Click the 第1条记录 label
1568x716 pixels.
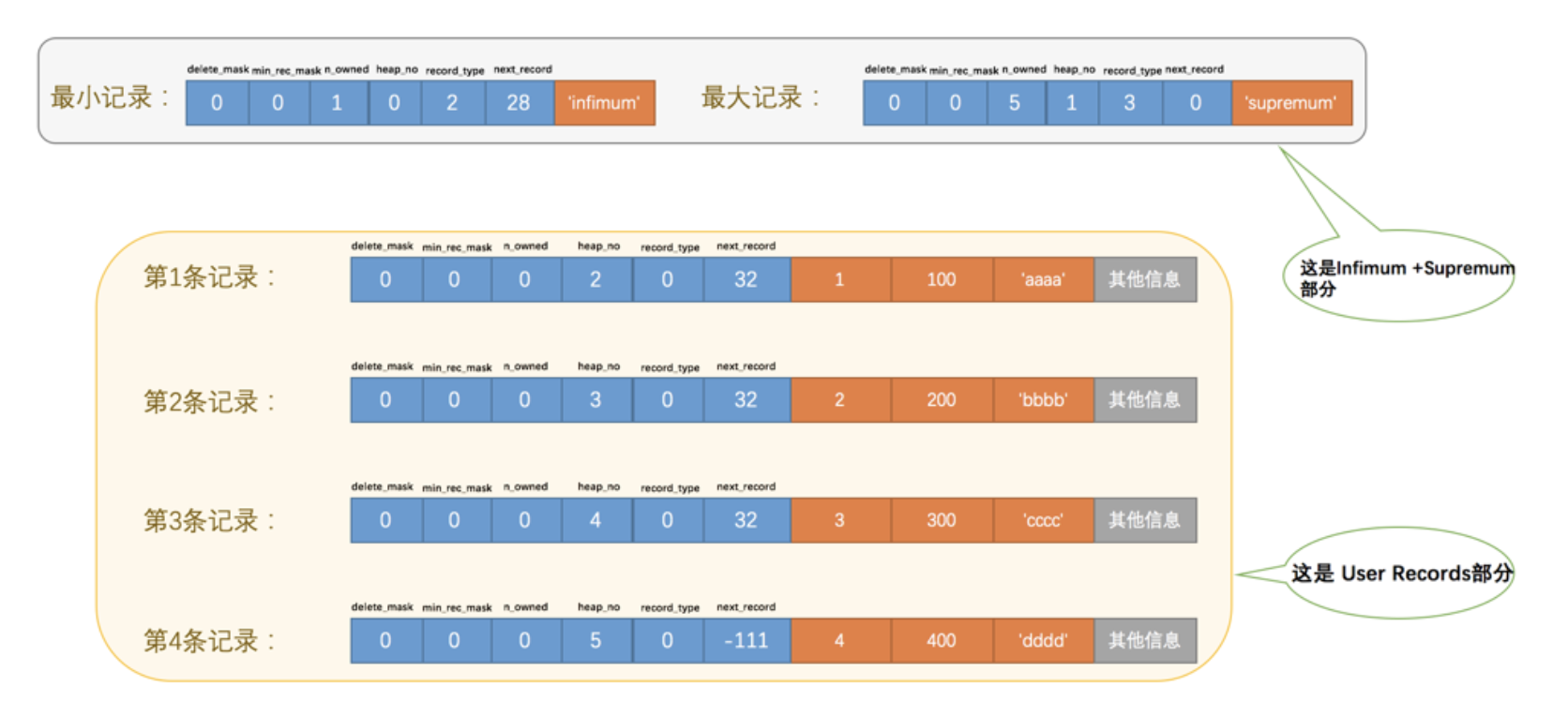point(208,277)
